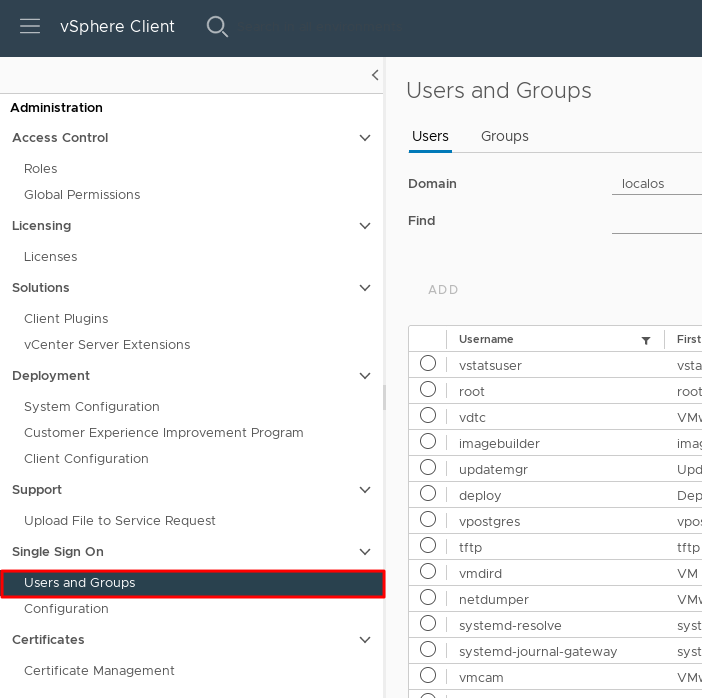
Task: Open Client Plugins under Solutions
Action: [x=66, y=319]
